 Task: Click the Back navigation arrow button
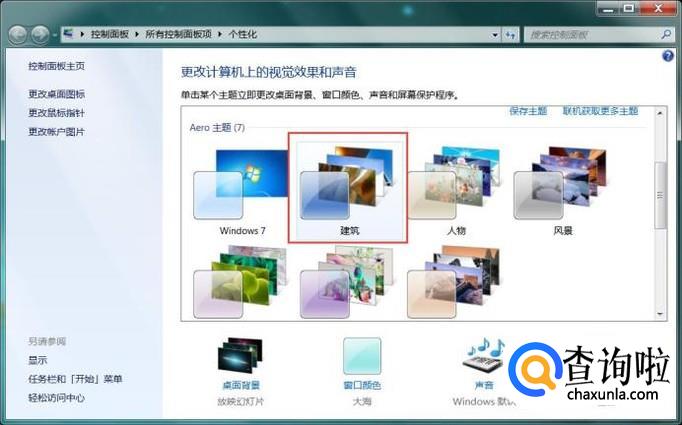(17, 34)
